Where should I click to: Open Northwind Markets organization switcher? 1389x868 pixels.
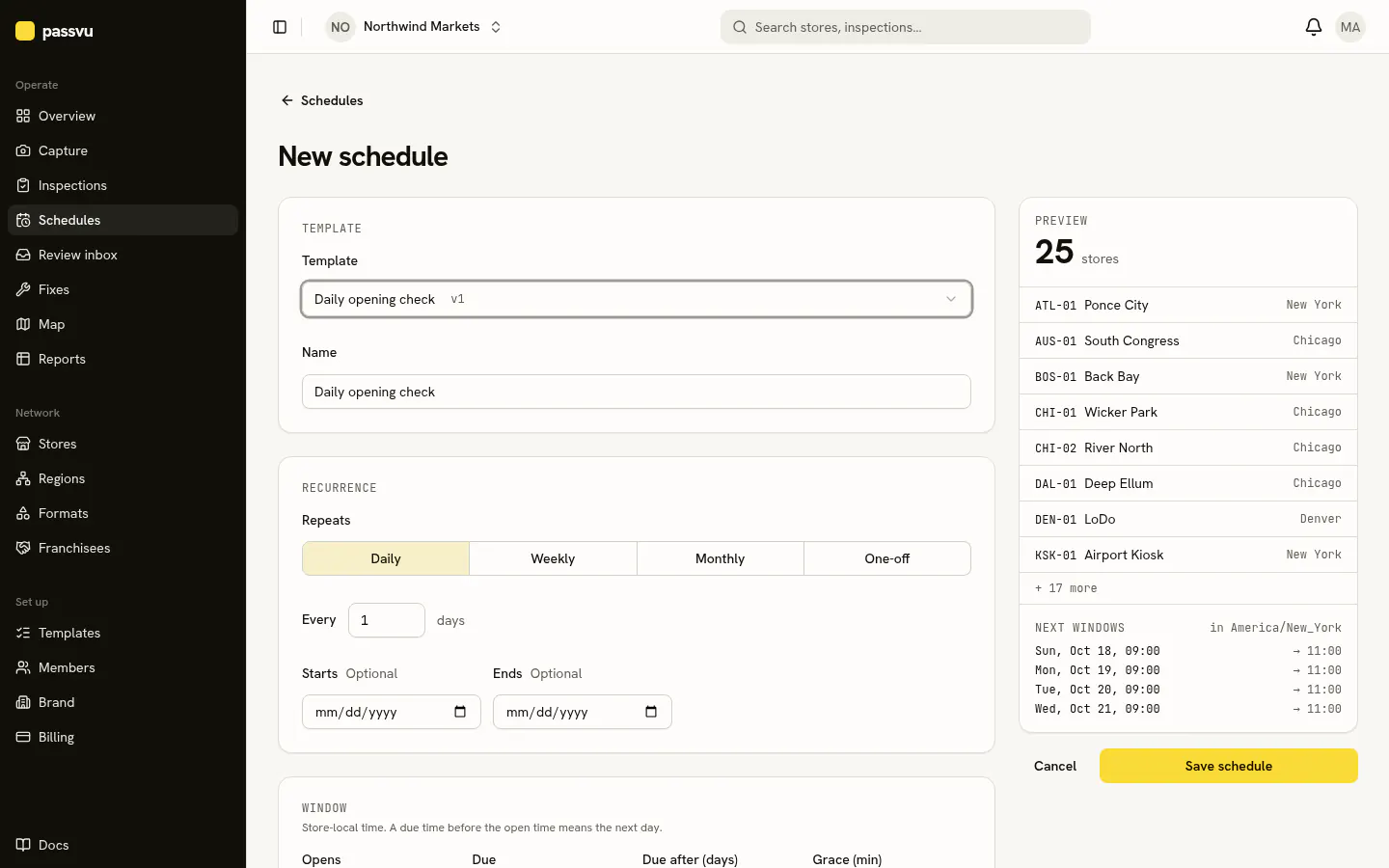[415, 27]
